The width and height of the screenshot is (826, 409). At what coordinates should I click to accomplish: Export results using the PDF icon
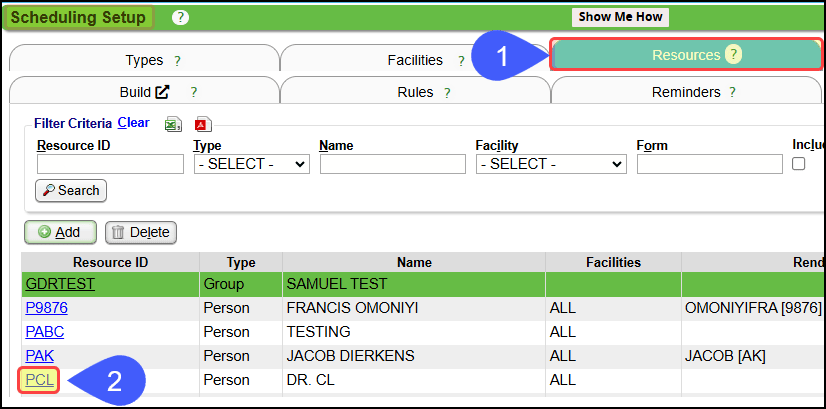tap(203, 124)
